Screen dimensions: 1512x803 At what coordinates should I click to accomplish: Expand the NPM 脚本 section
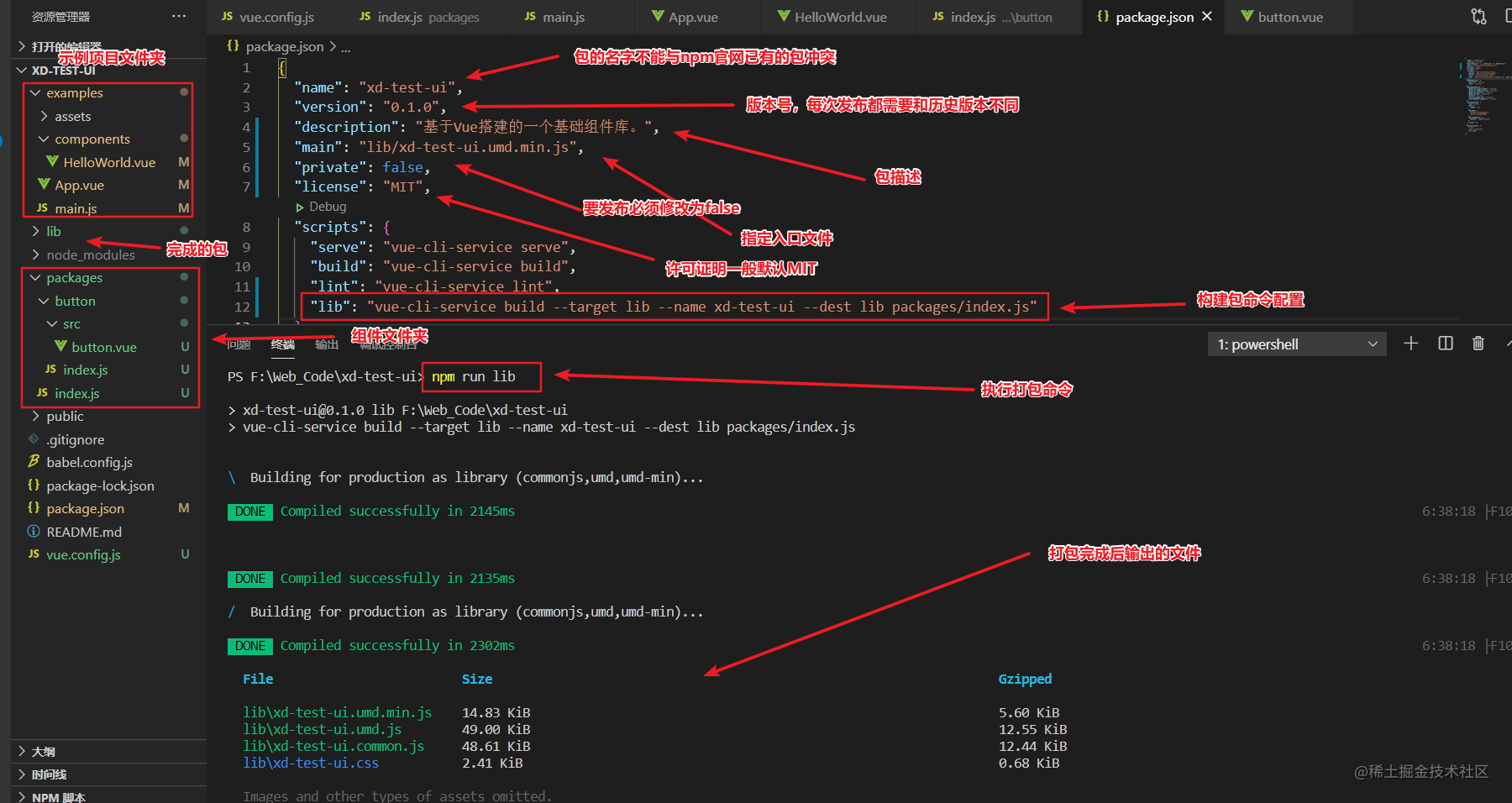coord(109,796)
